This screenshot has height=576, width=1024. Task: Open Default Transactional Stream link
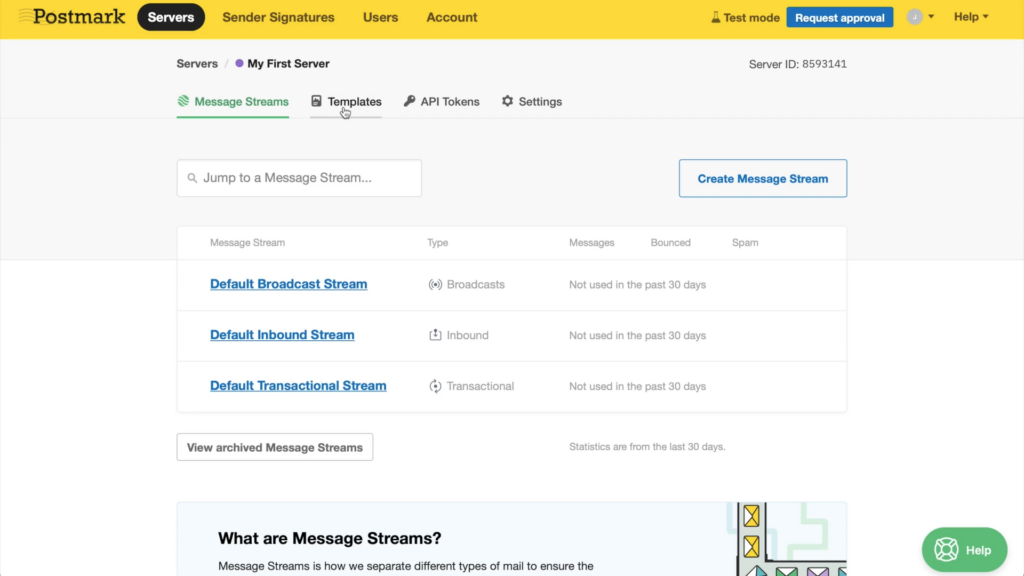pyautogui.click(x=298, y=385)
